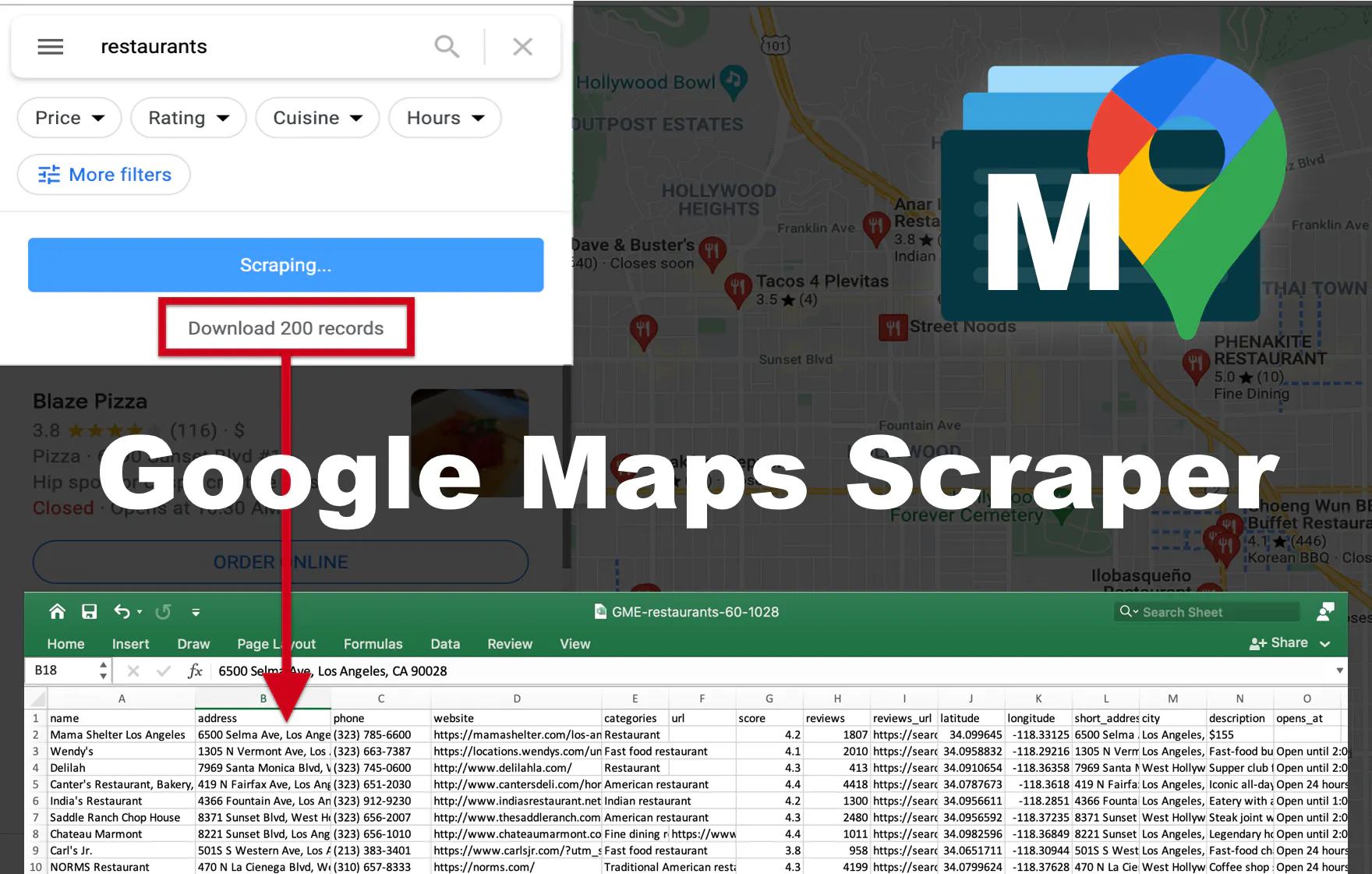Open the hamburger menu in Maps search bar
1372x874 pixels.
point(51,47)
